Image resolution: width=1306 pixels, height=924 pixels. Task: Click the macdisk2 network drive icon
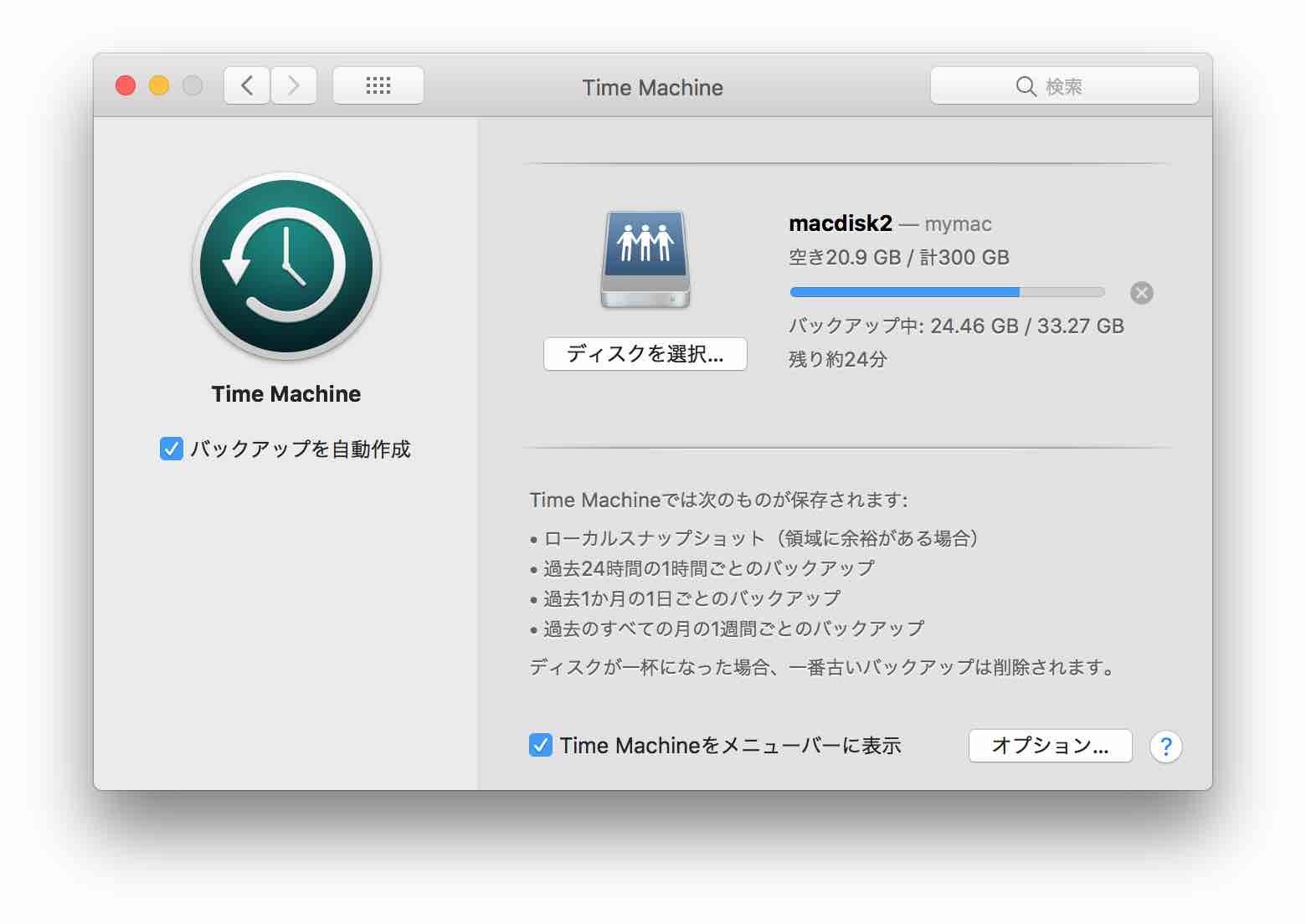645,259
